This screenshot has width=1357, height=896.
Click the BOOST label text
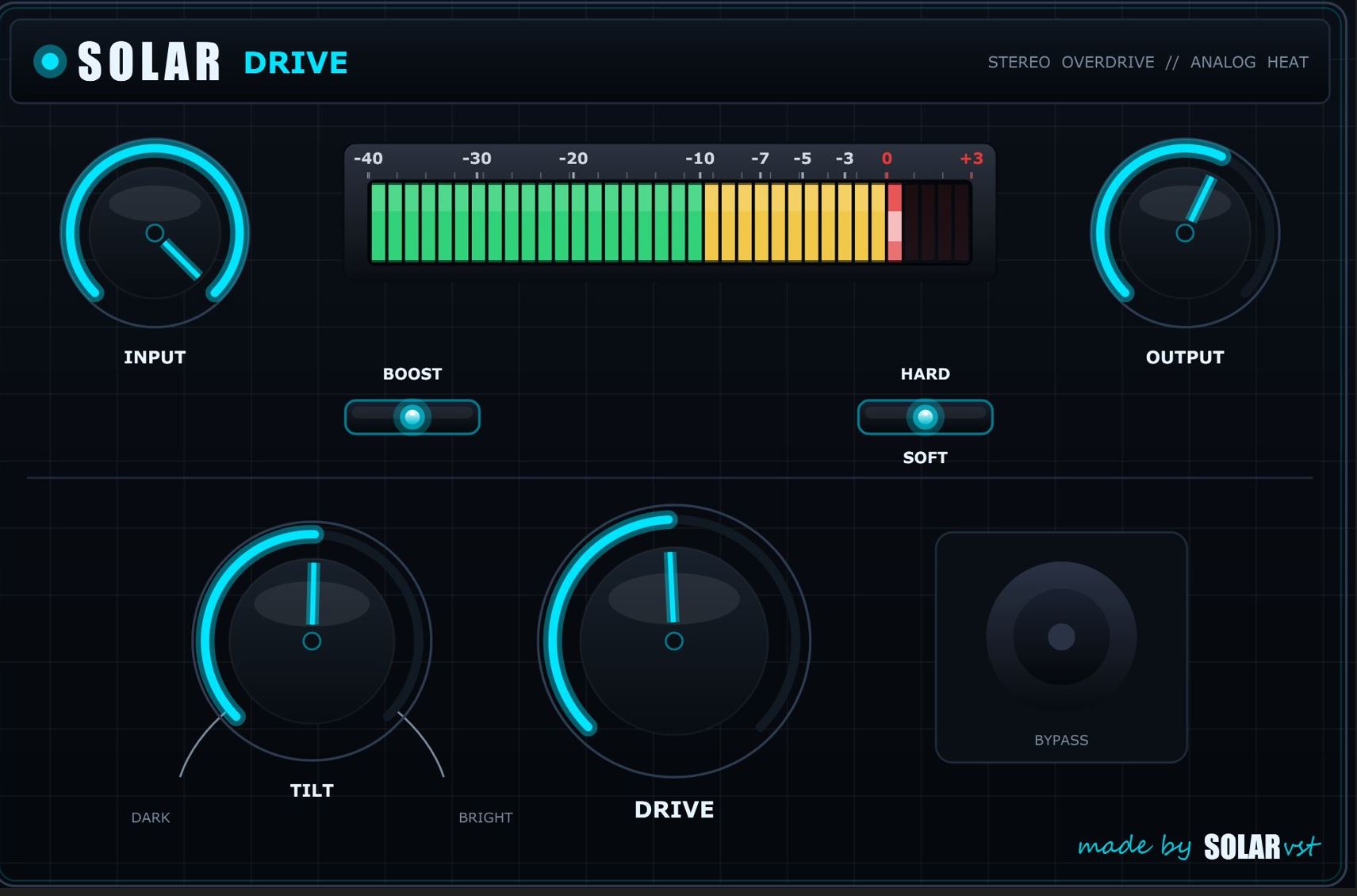[412, 373]
